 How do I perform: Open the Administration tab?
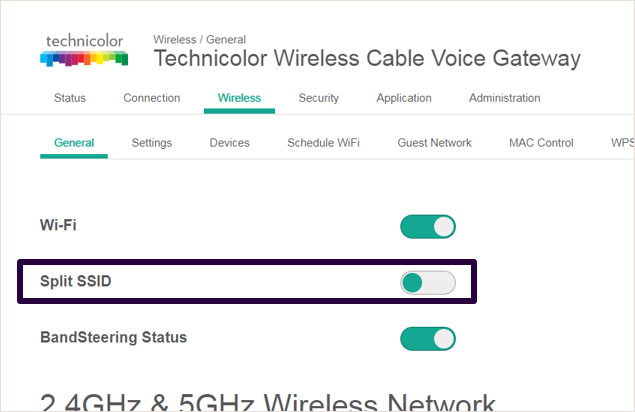[504, 98]
